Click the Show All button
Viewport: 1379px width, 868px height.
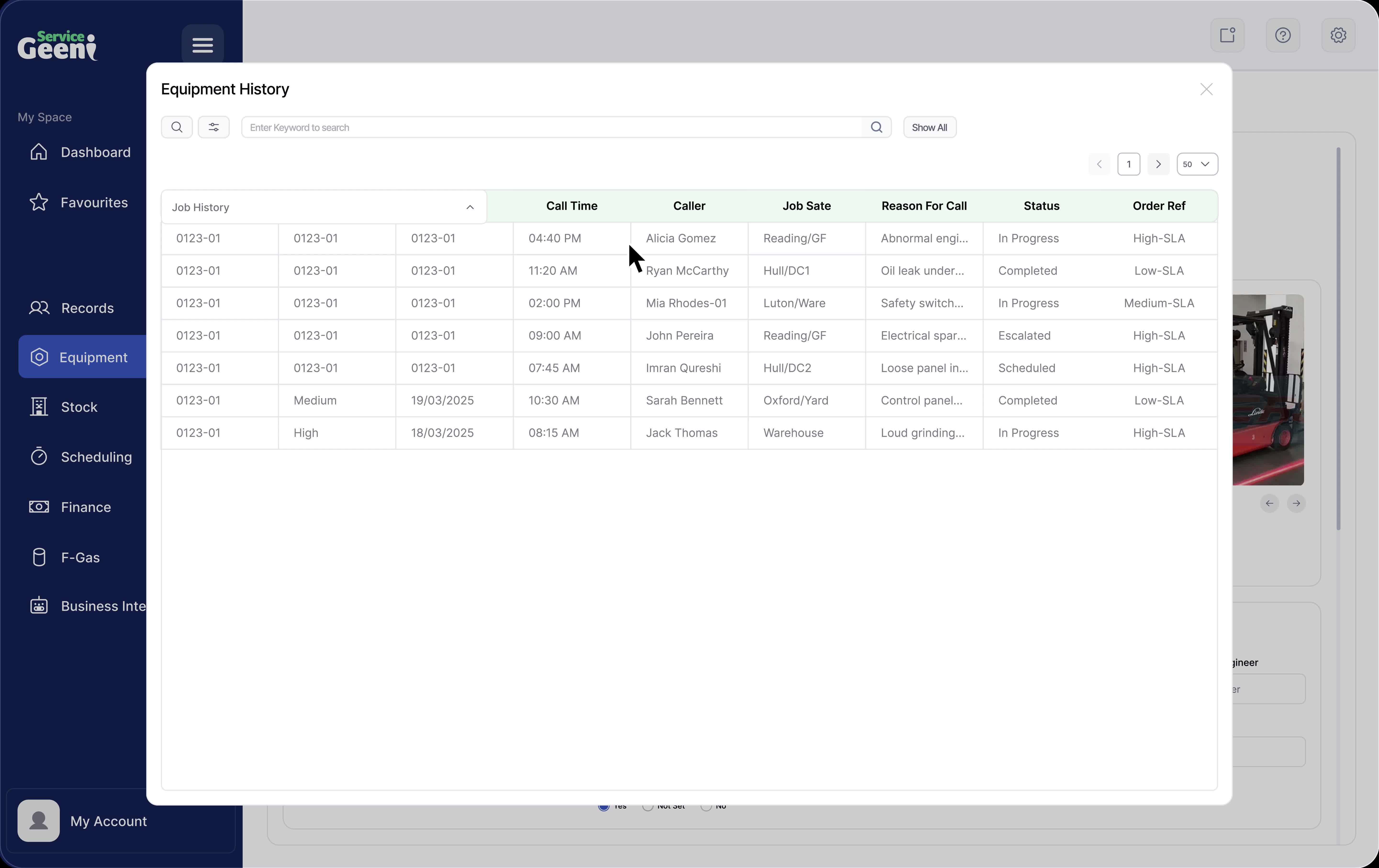(930, 127)
